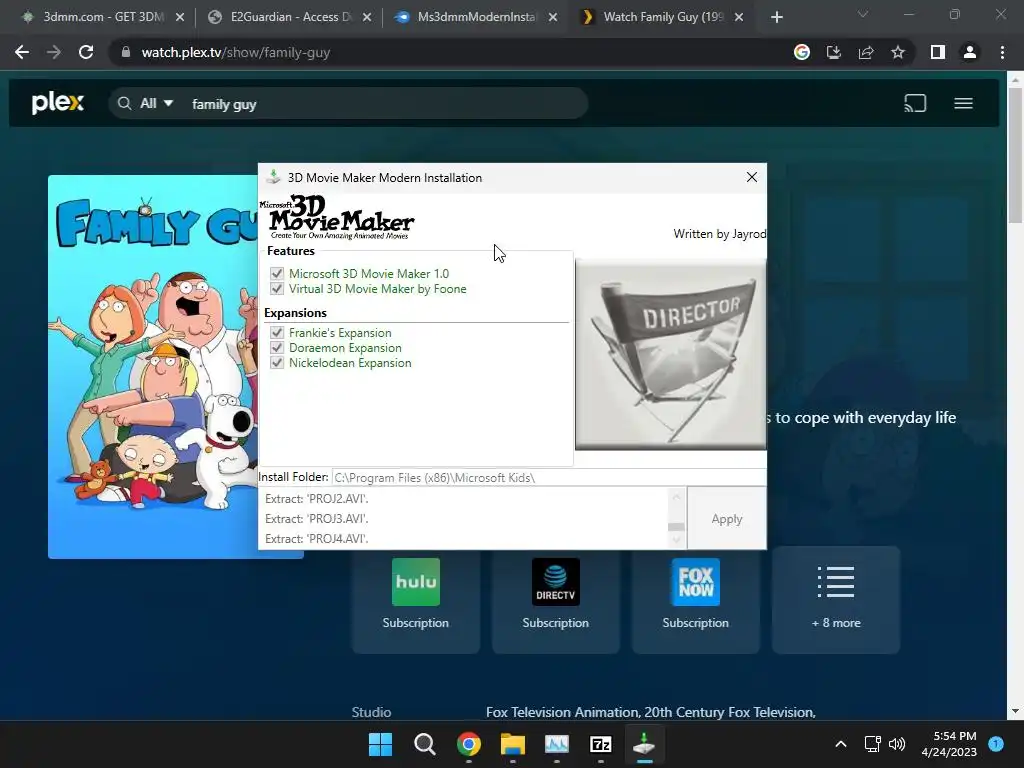Open the clock and date in the taskbar

click(949, 744)
